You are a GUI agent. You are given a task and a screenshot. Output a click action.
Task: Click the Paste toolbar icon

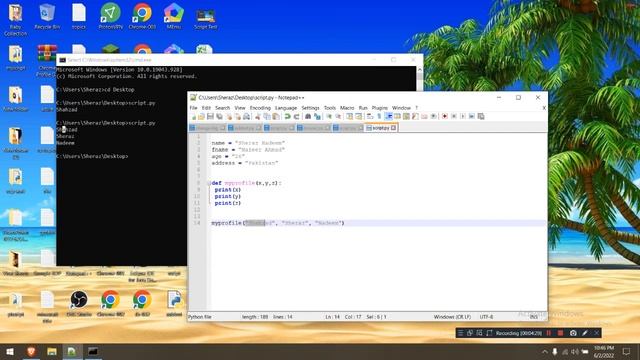(x=276, y=116)
